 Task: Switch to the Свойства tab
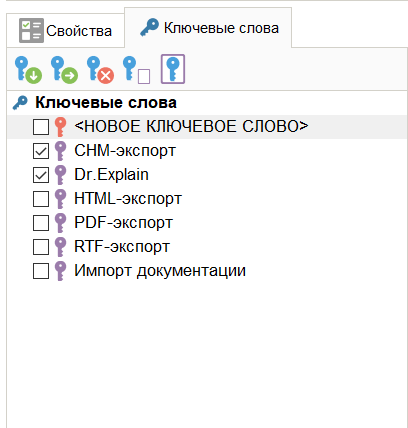pyautogui.click(x=65, y=31)
